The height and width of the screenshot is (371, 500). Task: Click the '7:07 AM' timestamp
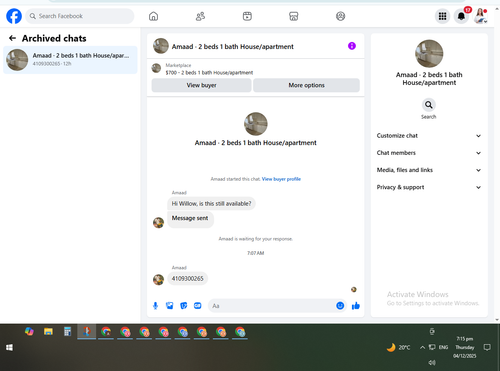256,253
